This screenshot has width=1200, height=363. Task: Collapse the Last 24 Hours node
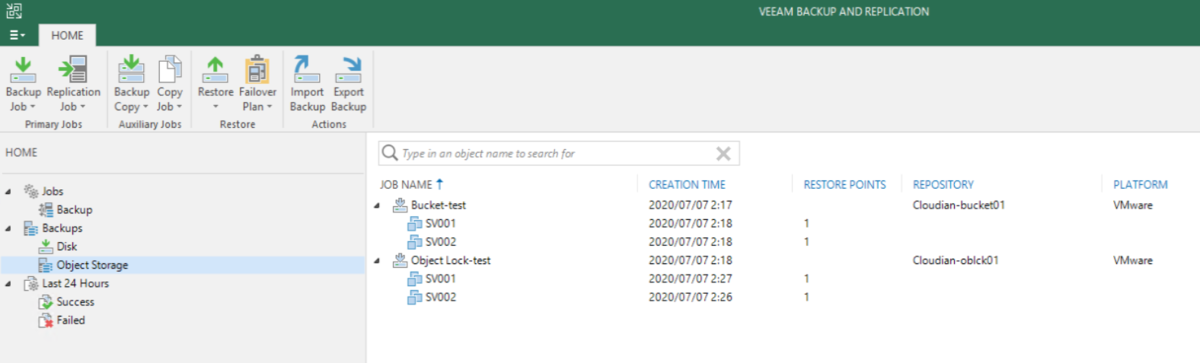click(9, 283)
